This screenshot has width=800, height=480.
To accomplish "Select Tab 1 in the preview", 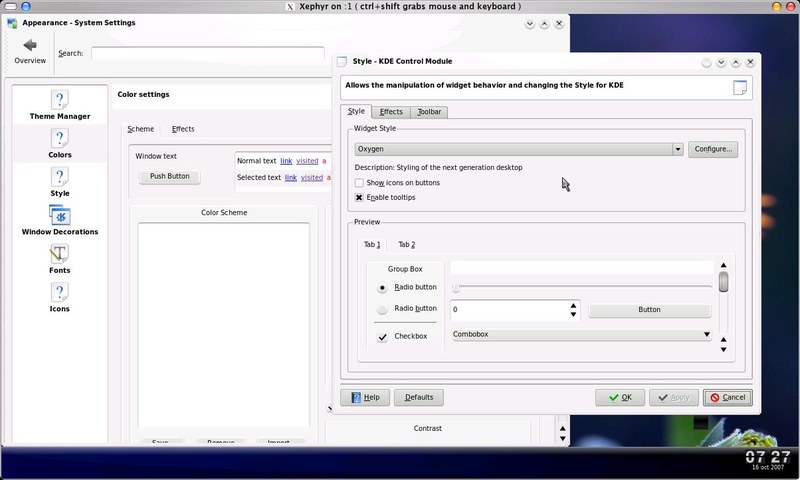I will (x=371, y=244).
